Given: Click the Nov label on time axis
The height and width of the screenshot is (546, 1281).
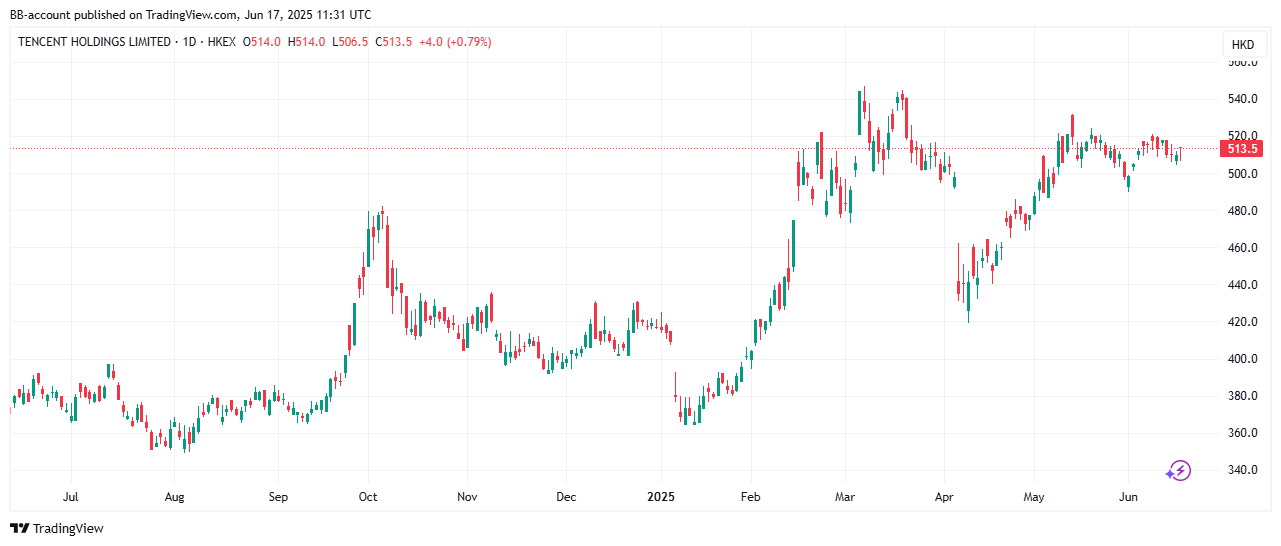Looking at the screenshot, I should (x=466, y=496).
